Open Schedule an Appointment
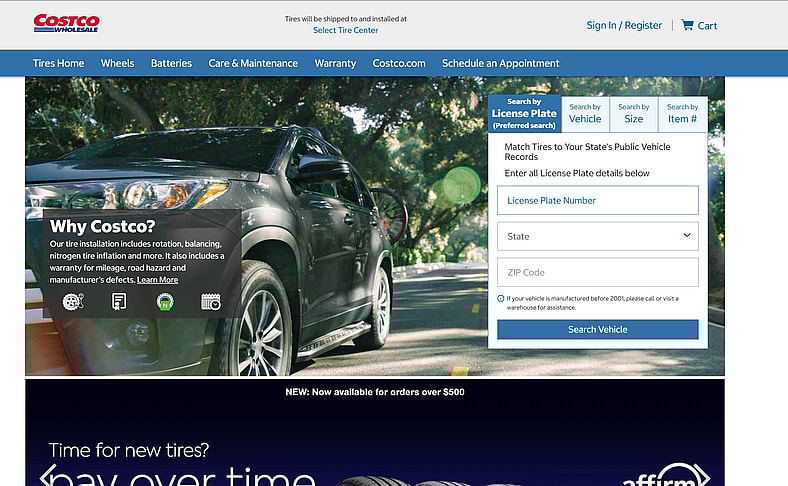This screenshot has width=788, height=486. (x=501, y=63)
